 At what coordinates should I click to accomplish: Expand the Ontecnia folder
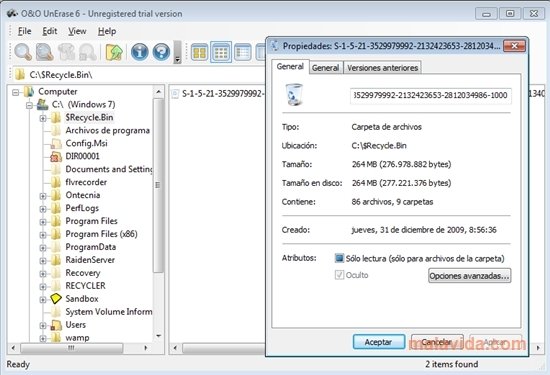pyautogui.click(x=43, y=196)
